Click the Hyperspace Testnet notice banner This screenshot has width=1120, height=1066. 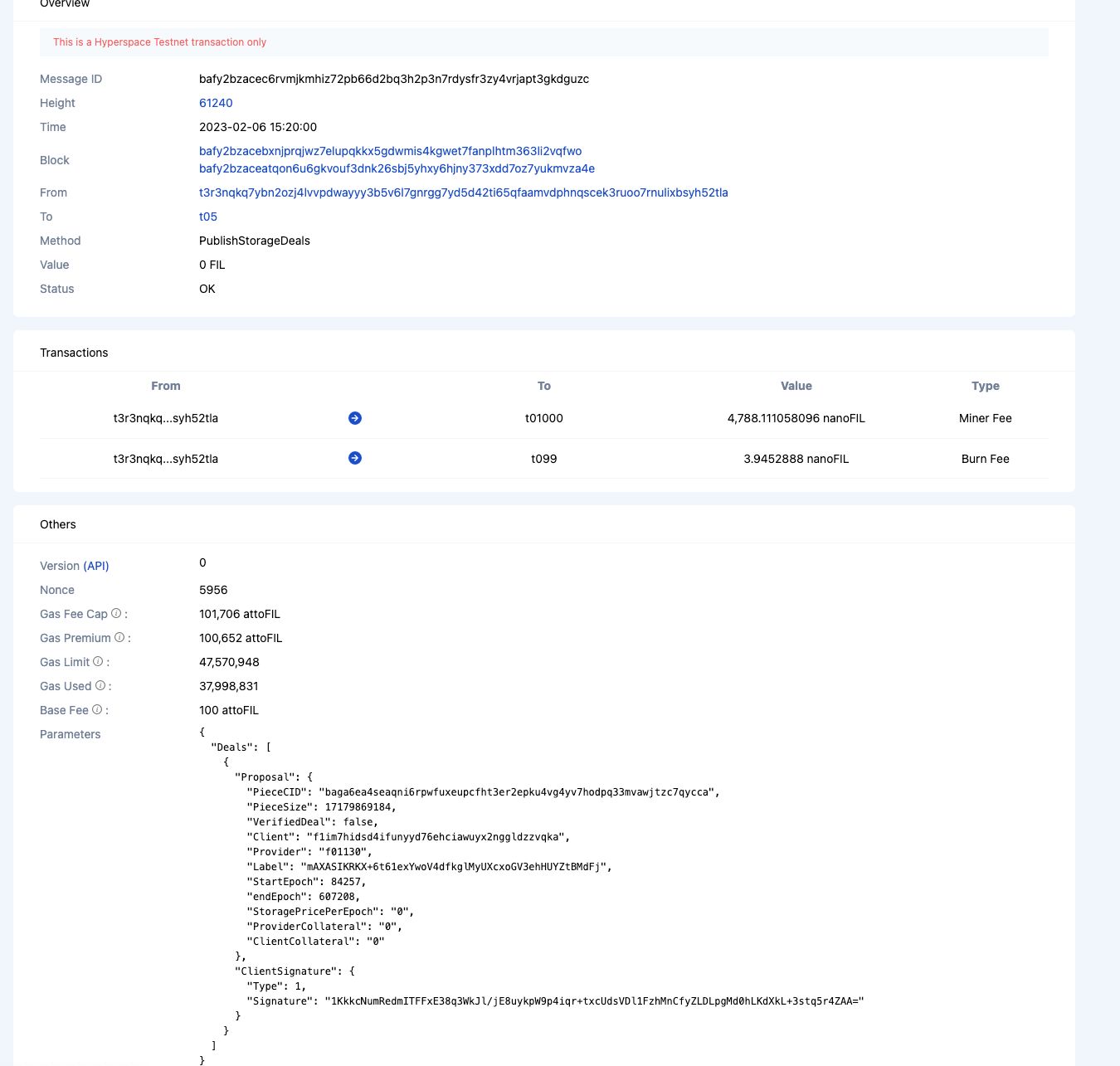(x=544, y=42)
